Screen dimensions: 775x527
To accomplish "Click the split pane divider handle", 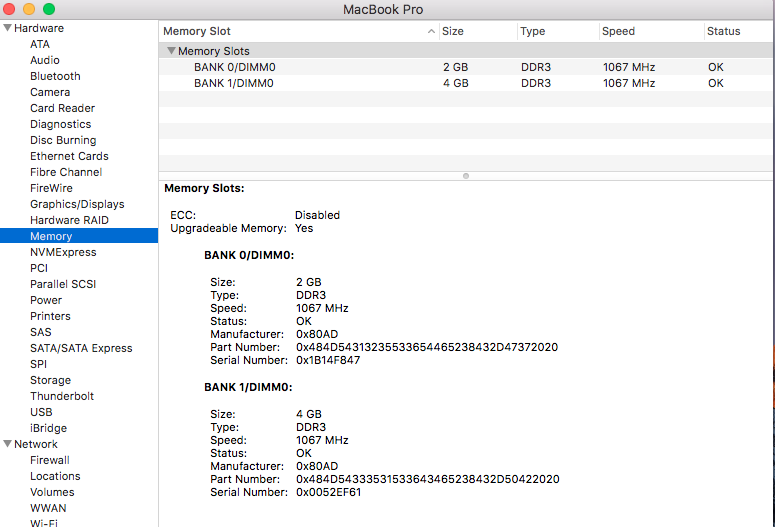I will pyautogui.click(x=466, y=176).
